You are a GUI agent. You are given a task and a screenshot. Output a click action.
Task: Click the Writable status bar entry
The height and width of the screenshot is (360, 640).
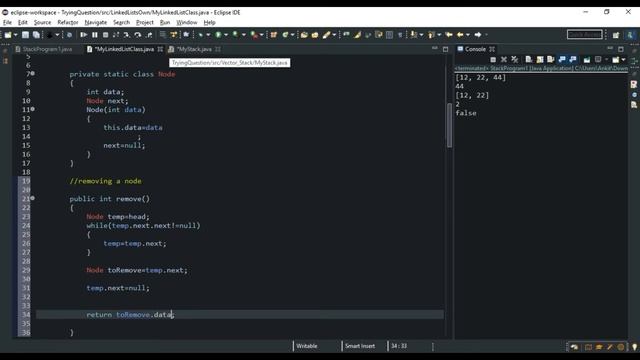307,346
